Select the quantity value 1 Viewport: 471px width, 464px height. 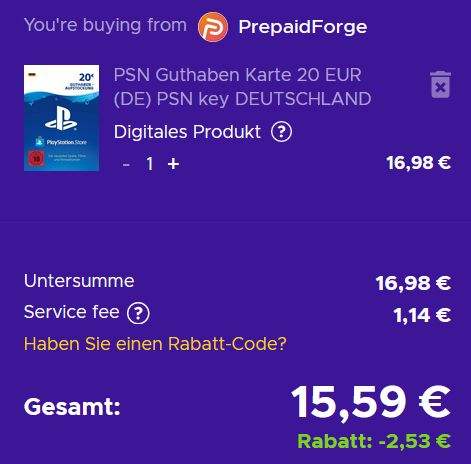[x=150, y=164]
